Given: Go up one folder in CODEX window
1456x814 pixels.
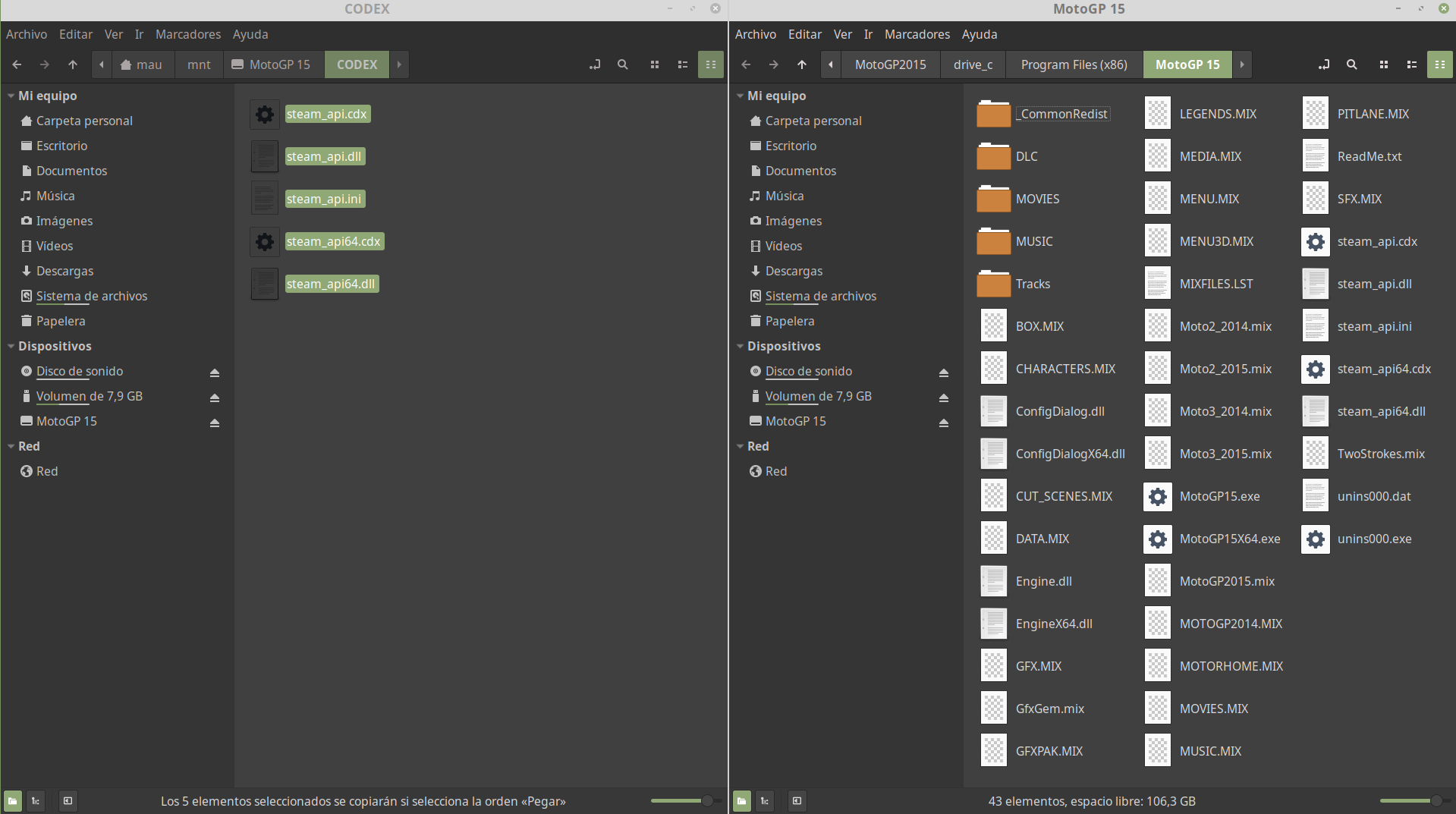Looking at the screenshot, I should coord(73,64).
